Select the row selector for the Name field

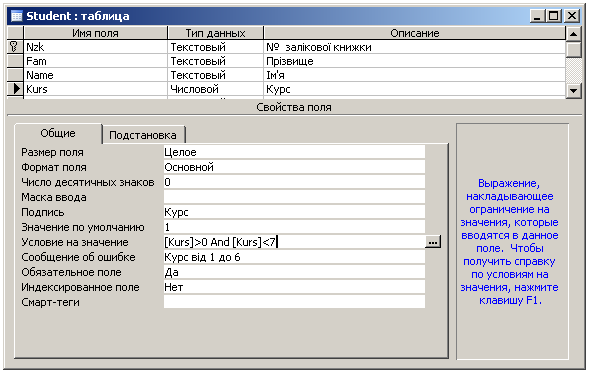tap(15, 75)
